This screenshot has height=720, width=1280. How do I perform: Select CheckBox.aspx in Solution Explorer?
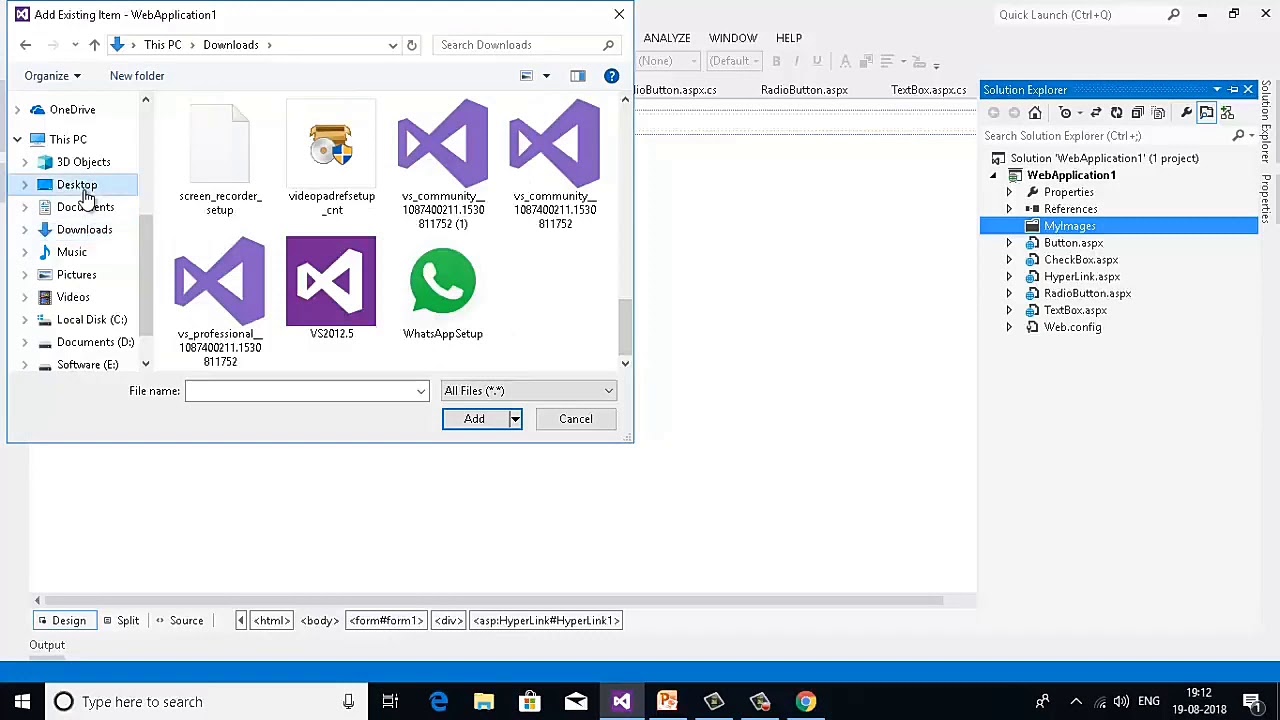click(1080, 260)
